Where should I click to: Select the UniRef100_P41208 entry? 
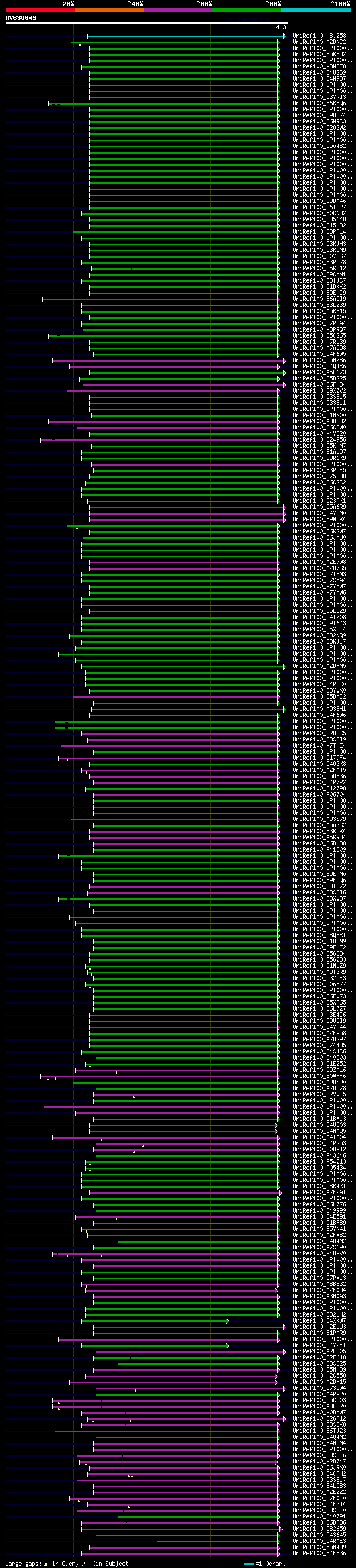(x=319, y=617)
